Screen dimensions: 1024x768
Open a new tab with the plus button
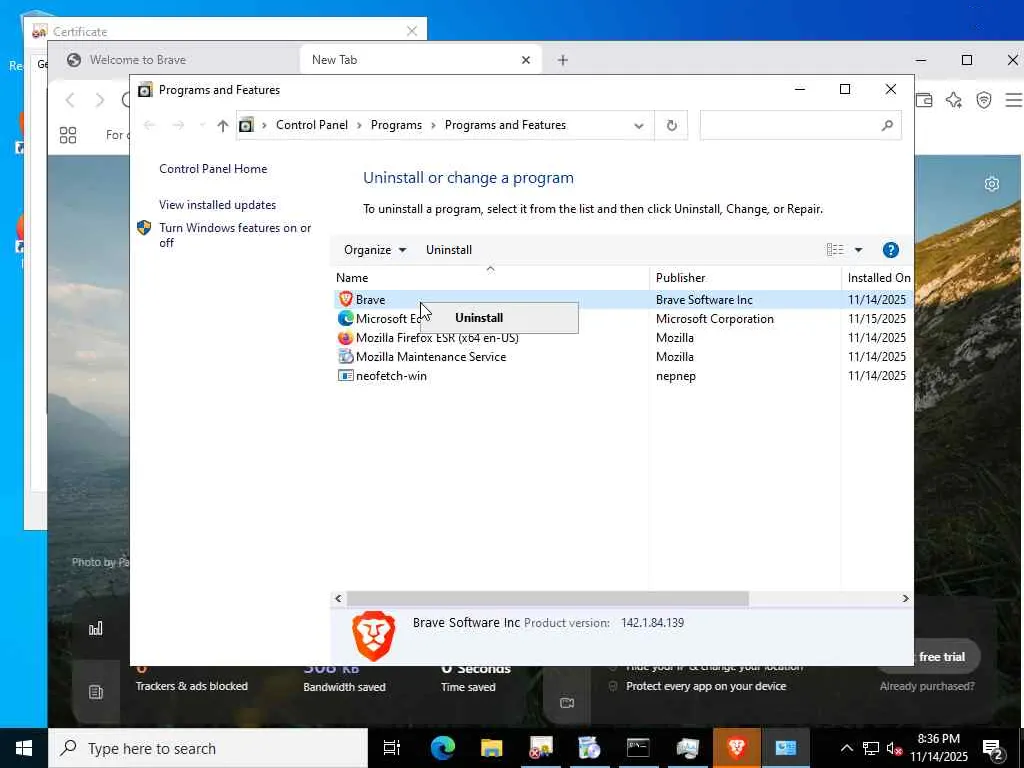pos(563,60)
